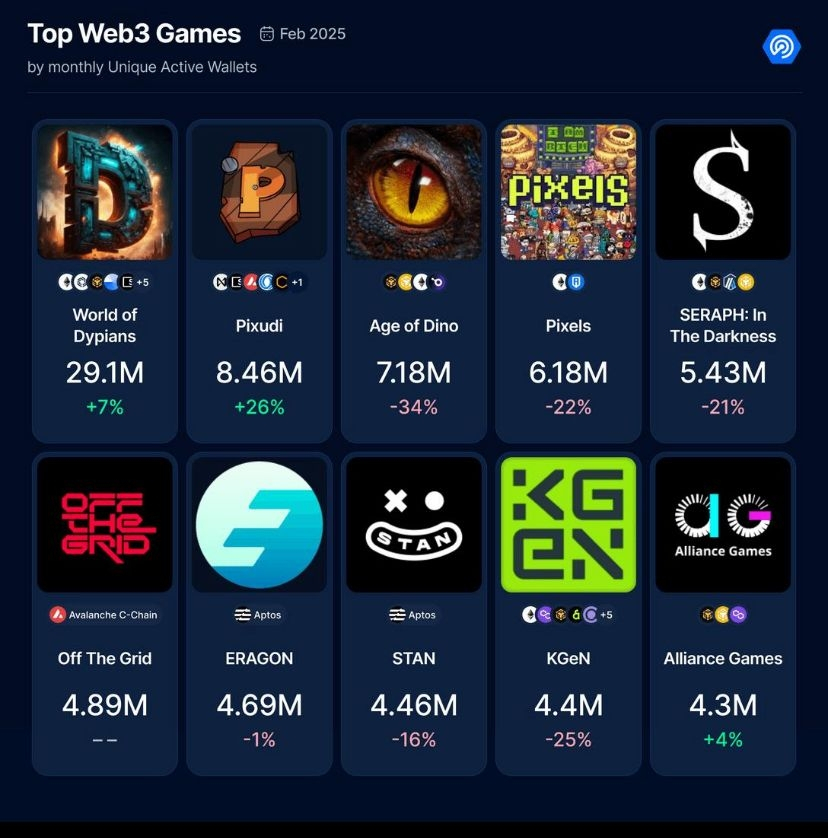Expand the +1 chains badge under Pixudi
Viewport: 828px width, 838px height.
297,282
